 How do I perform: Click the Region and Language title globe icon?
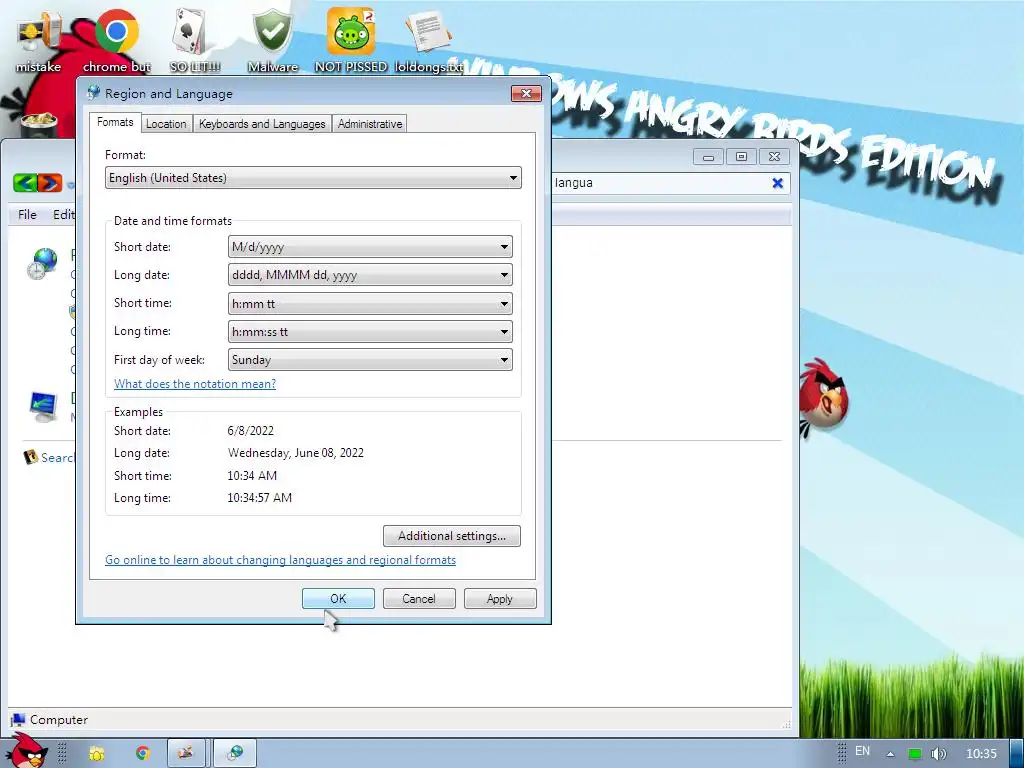[93, 93]
